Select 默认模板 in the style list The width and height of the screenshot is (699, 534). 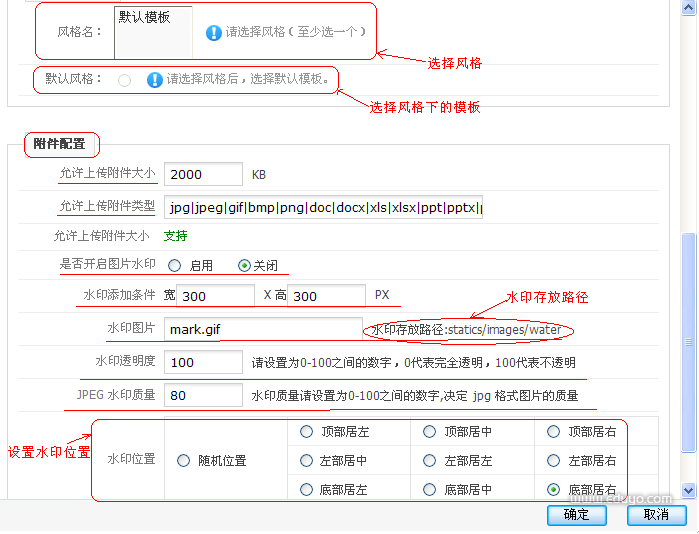point(145,17)
